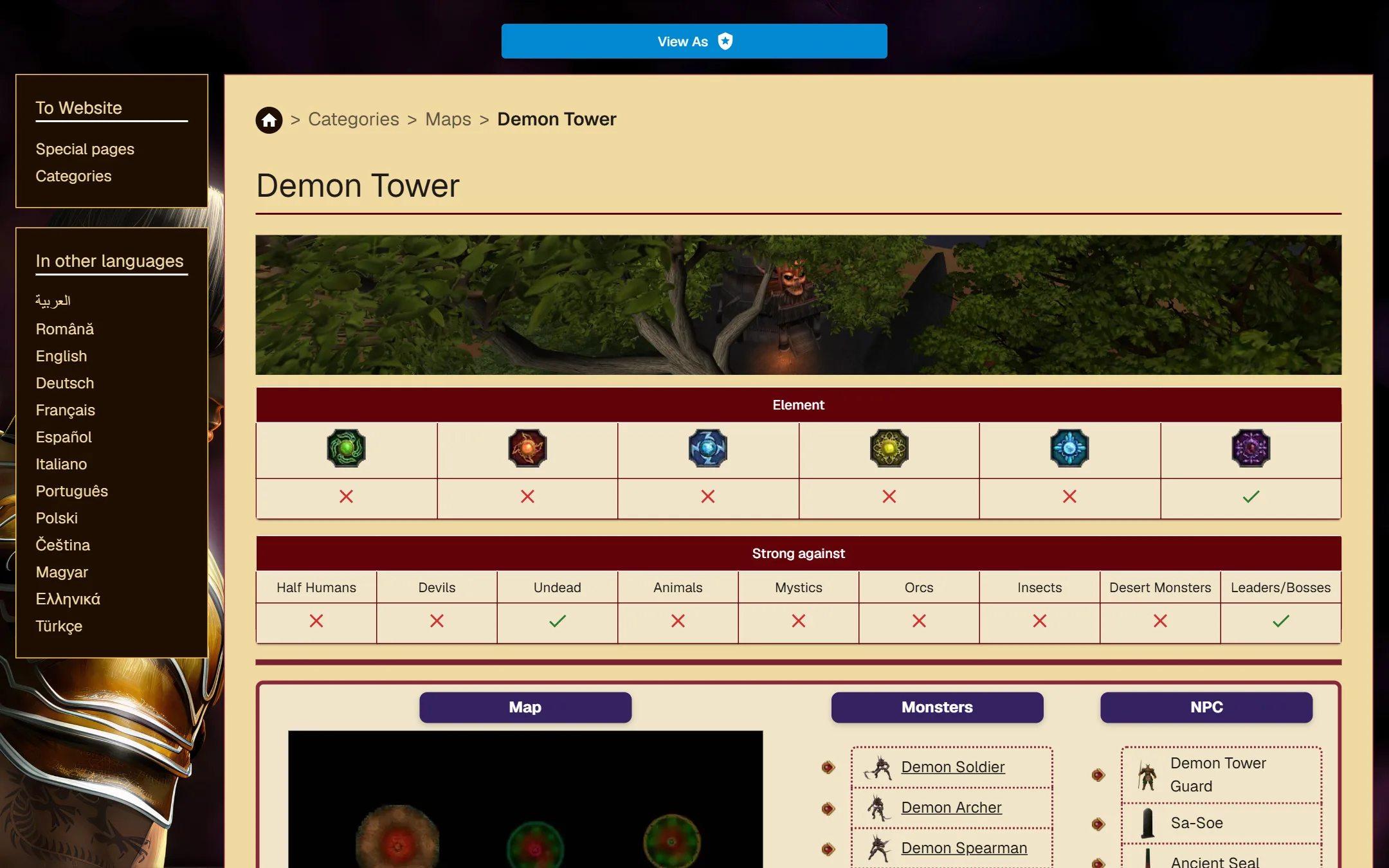Click the Demon Tower Guard NPC text

[1218, 775]
